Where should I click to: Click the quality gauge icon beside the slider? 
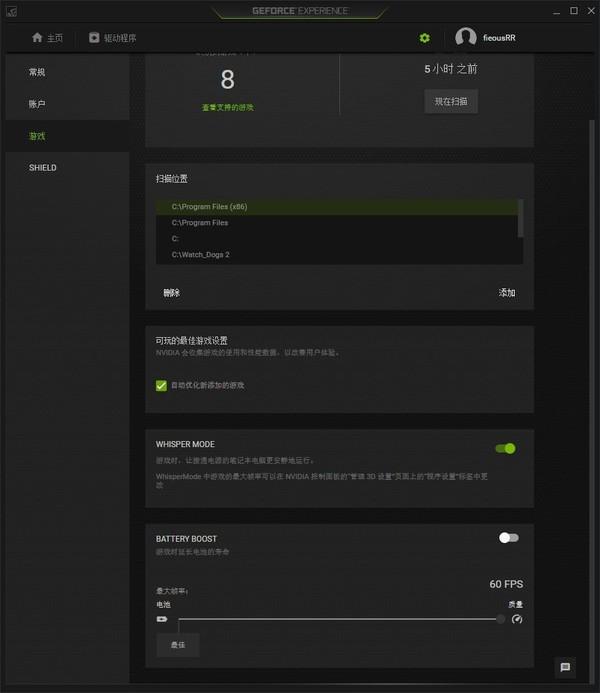tap(516, 619)
